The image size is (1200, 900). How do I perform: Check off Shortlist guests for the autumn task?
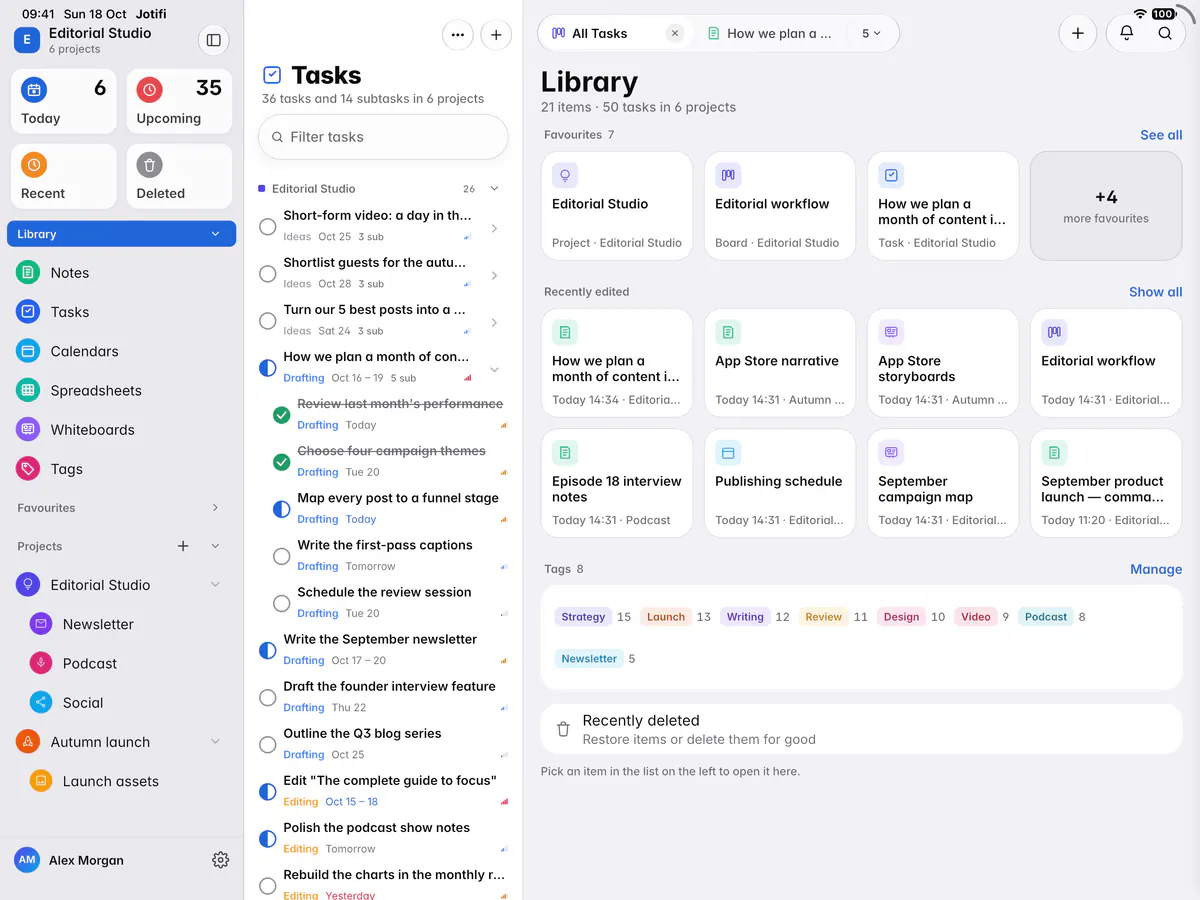pyautogui.click(x=268, y=274)
